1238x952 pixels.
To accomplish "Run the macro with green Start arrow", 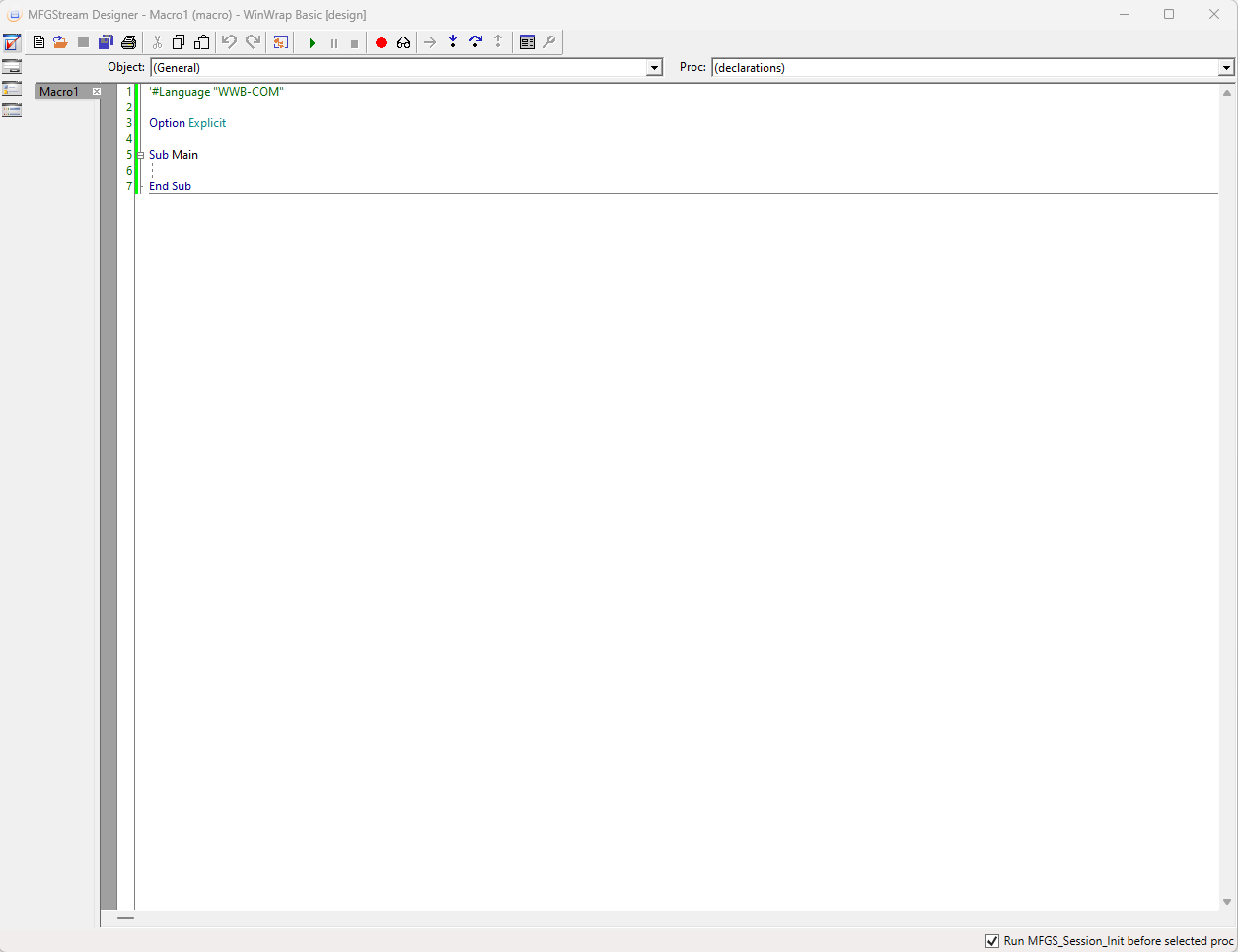I will click(312, 43).
